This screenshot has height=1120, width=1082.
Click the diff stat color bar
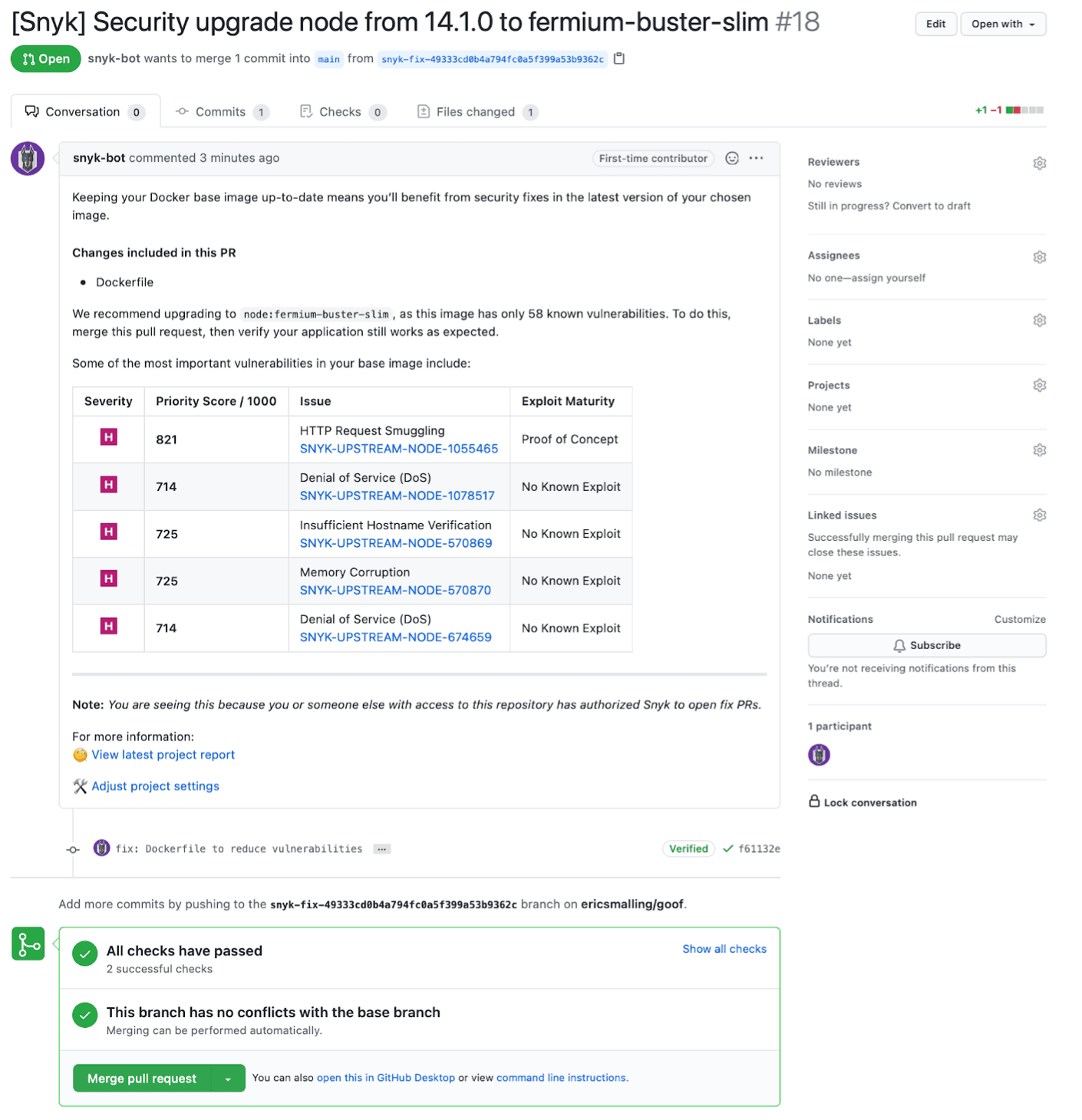coord(1023,110)
